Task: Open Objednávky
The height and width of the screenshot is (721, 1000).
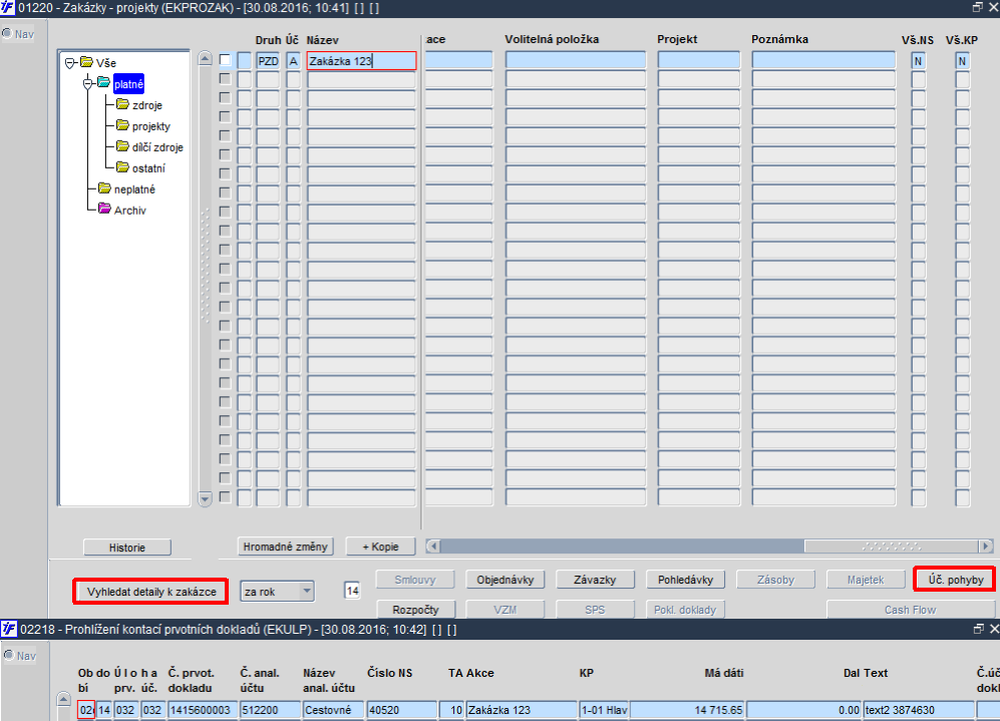Action: click(x=505, y=579)
